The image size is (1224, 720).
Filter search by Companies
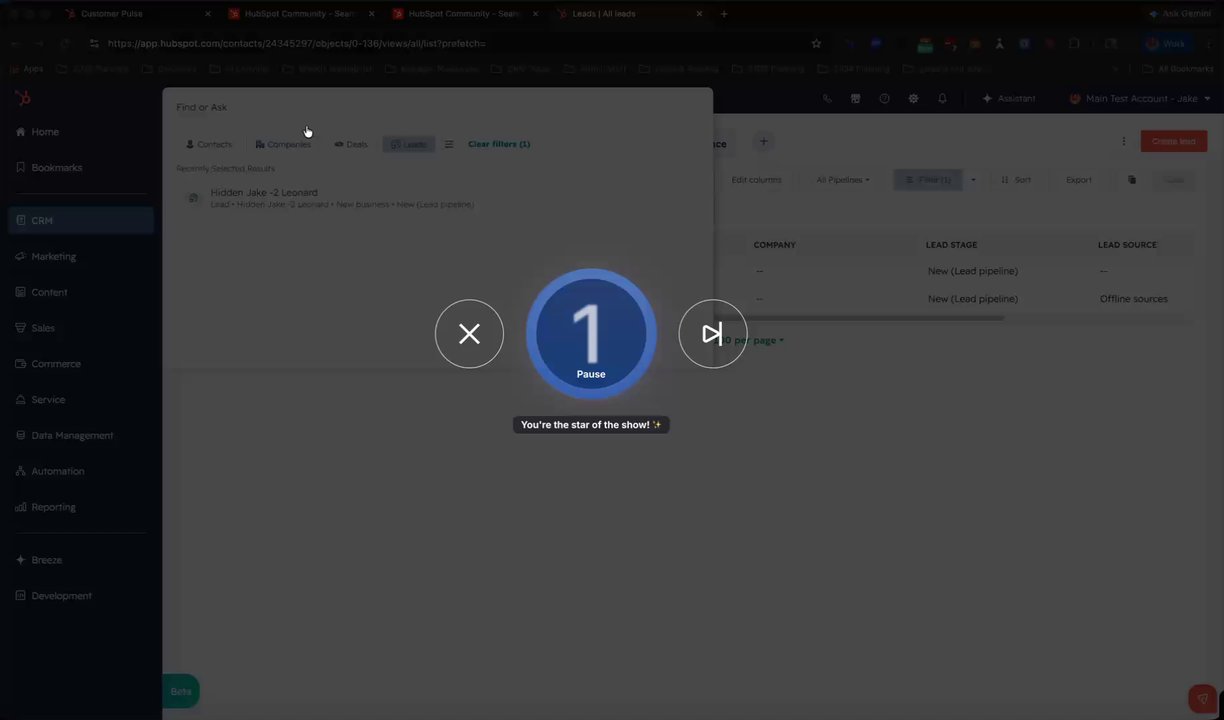pos(283,144)
